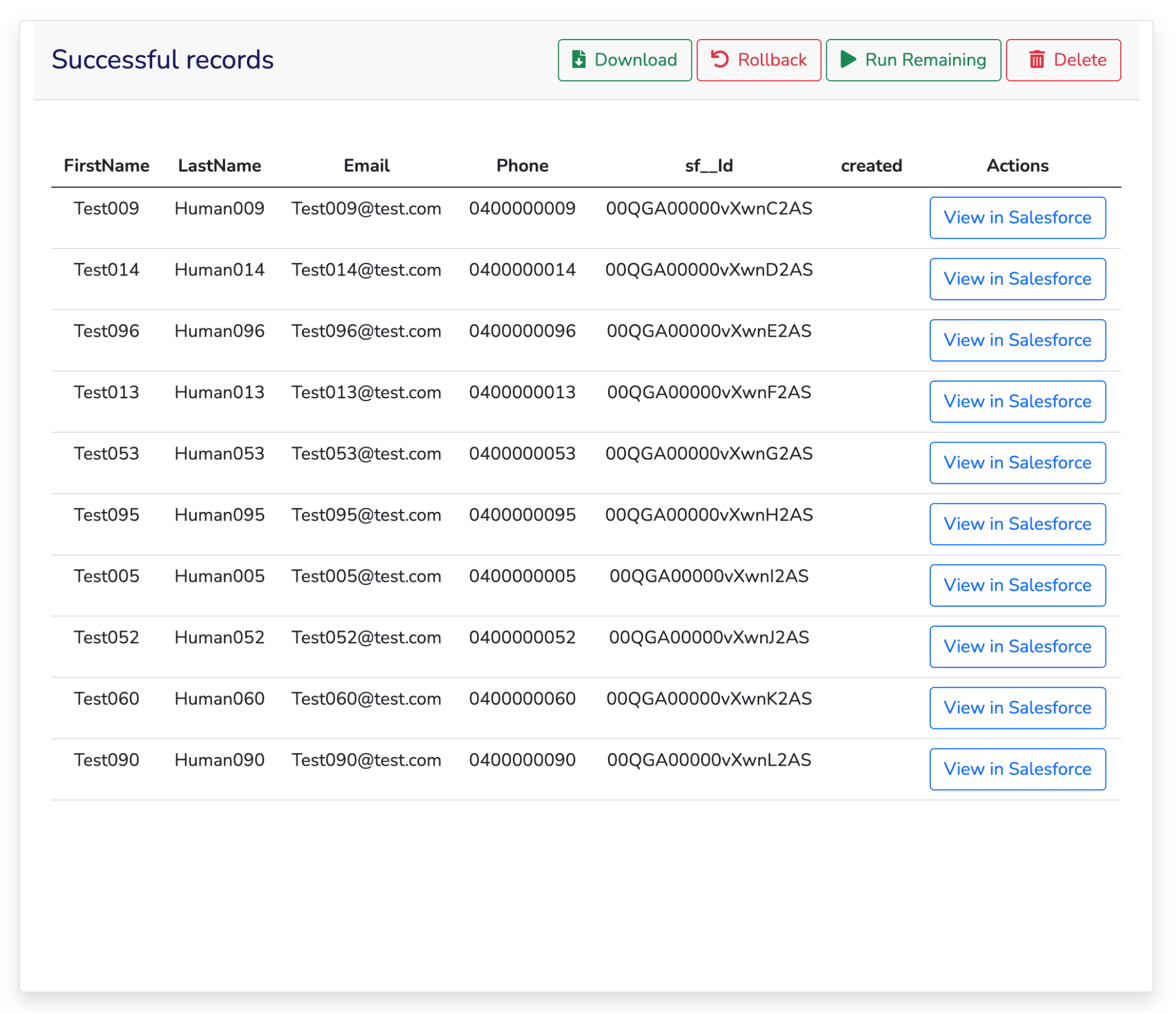
Task: Download the successful records
Action: pyautogui.click(x=624, y=59)
